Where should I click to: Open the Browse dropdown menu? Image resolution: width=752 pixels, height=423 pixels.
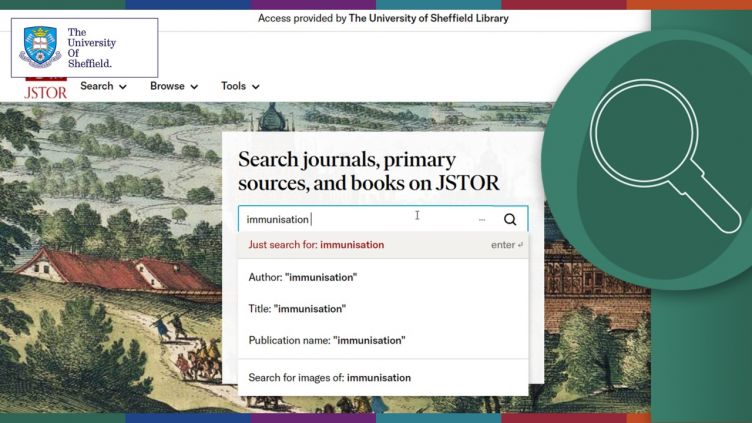pos(174,86)
